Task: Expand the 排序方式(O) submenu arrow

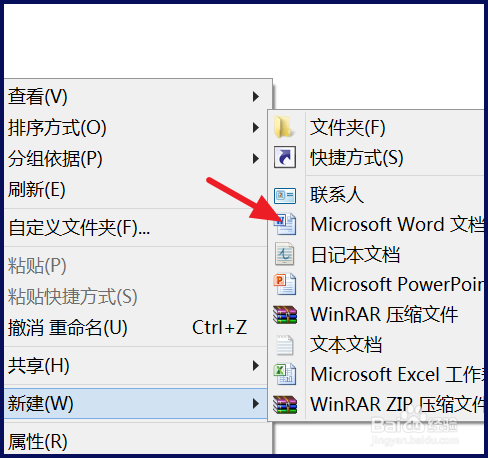Action: point(256,127)
